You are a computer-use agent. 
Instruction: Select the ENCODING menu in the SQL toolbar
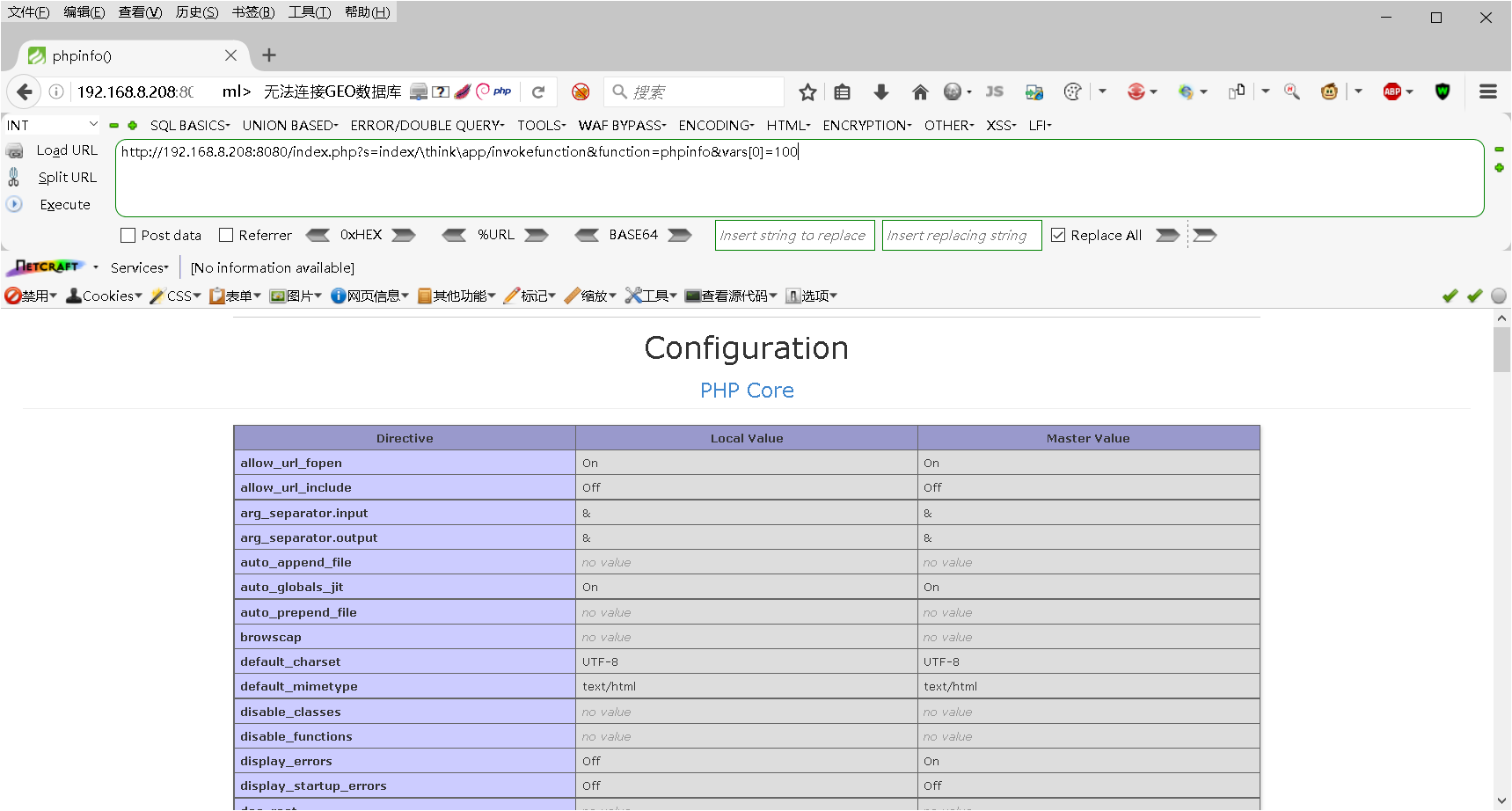(x=715, y=125)
